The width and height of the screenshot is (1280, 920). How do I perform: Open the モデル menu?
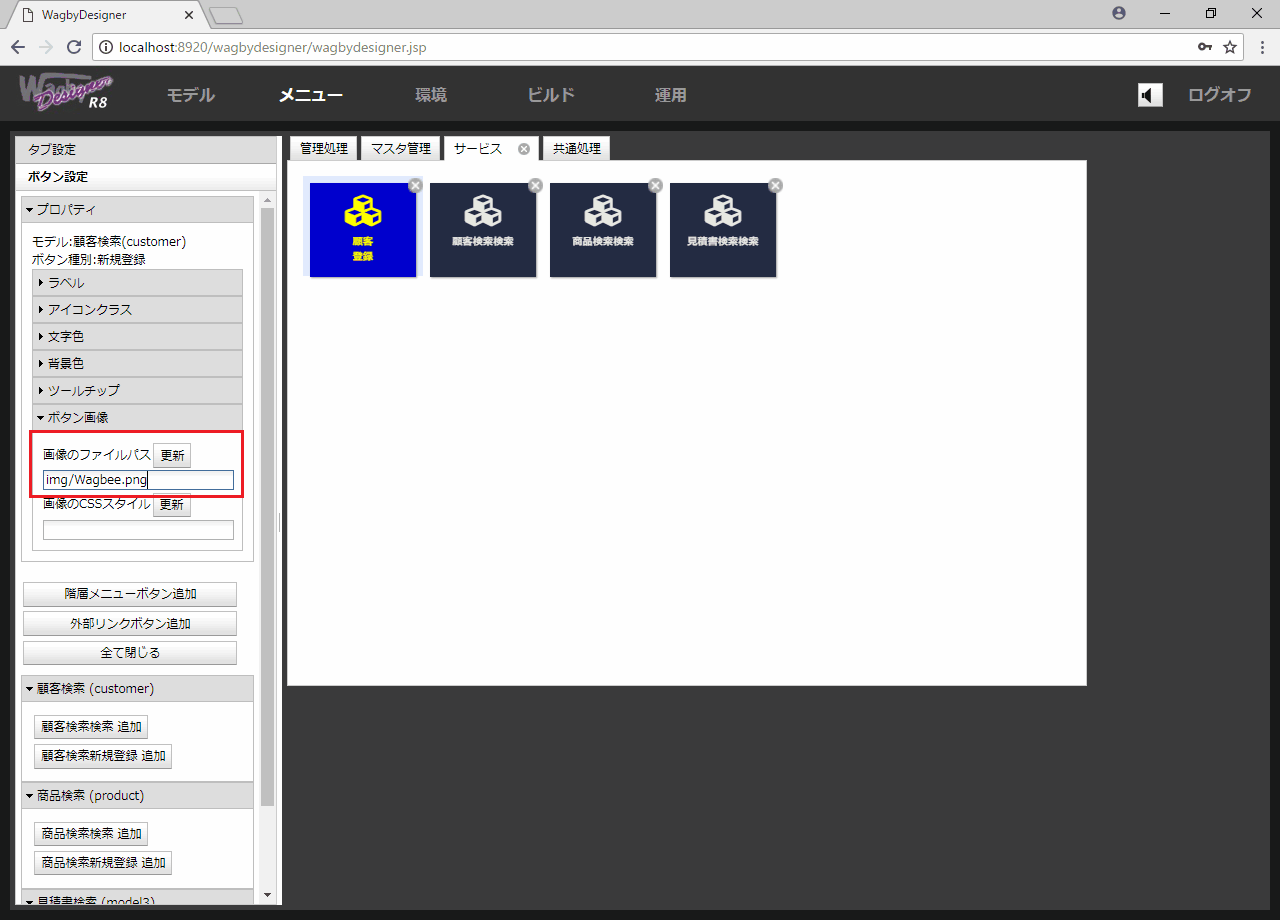[190, 95]
